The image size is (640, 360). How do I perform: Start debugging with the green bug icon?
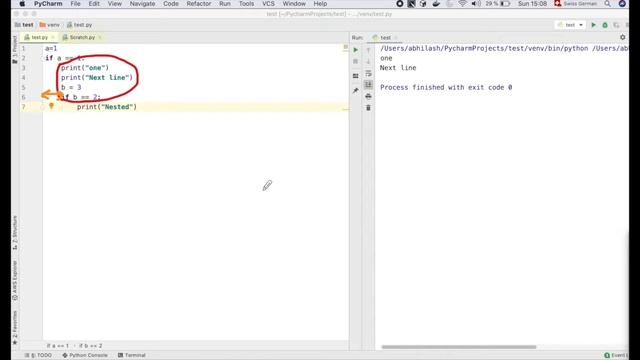(605, 25)
